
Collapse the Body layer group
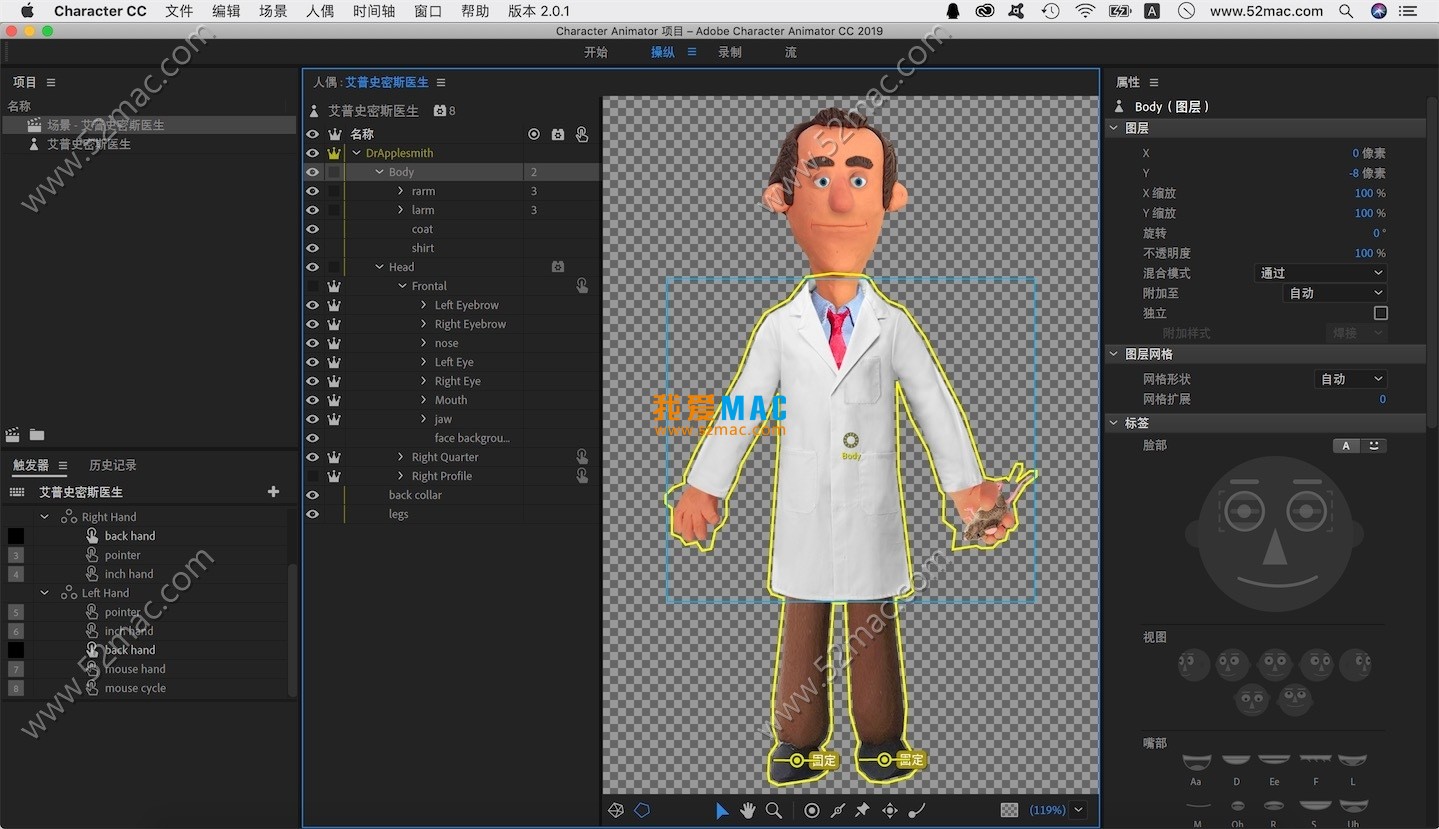pyautogui.click(x=380, y=172)
